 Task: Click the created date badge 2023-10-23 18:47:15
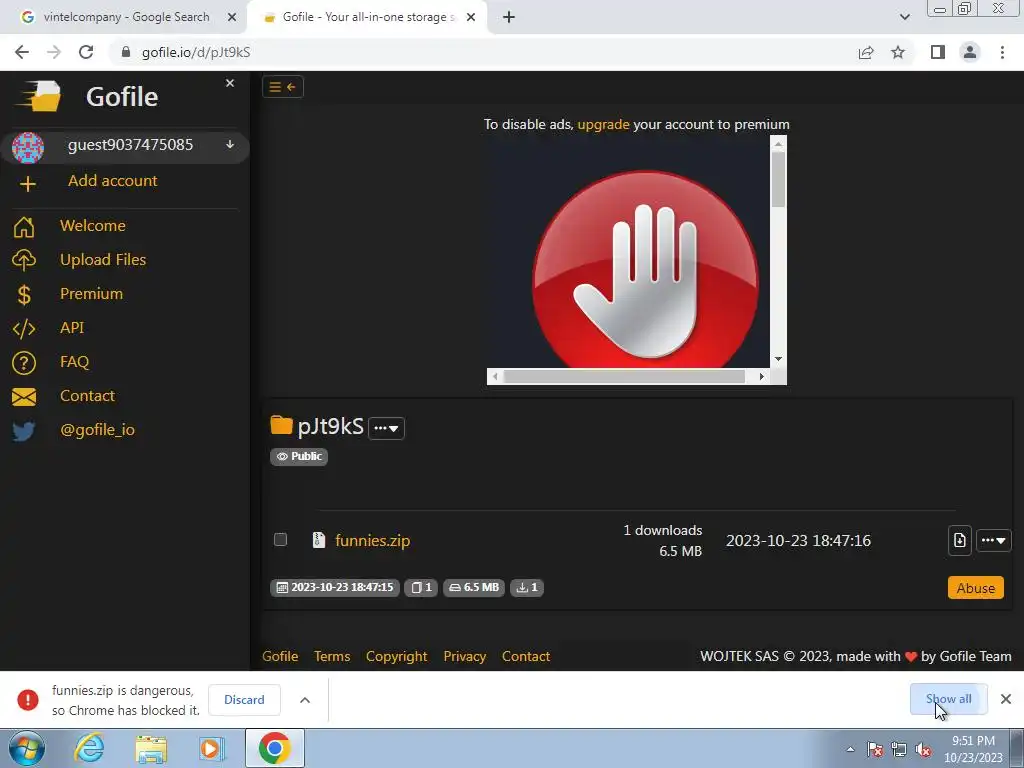(x=335, y=587)
